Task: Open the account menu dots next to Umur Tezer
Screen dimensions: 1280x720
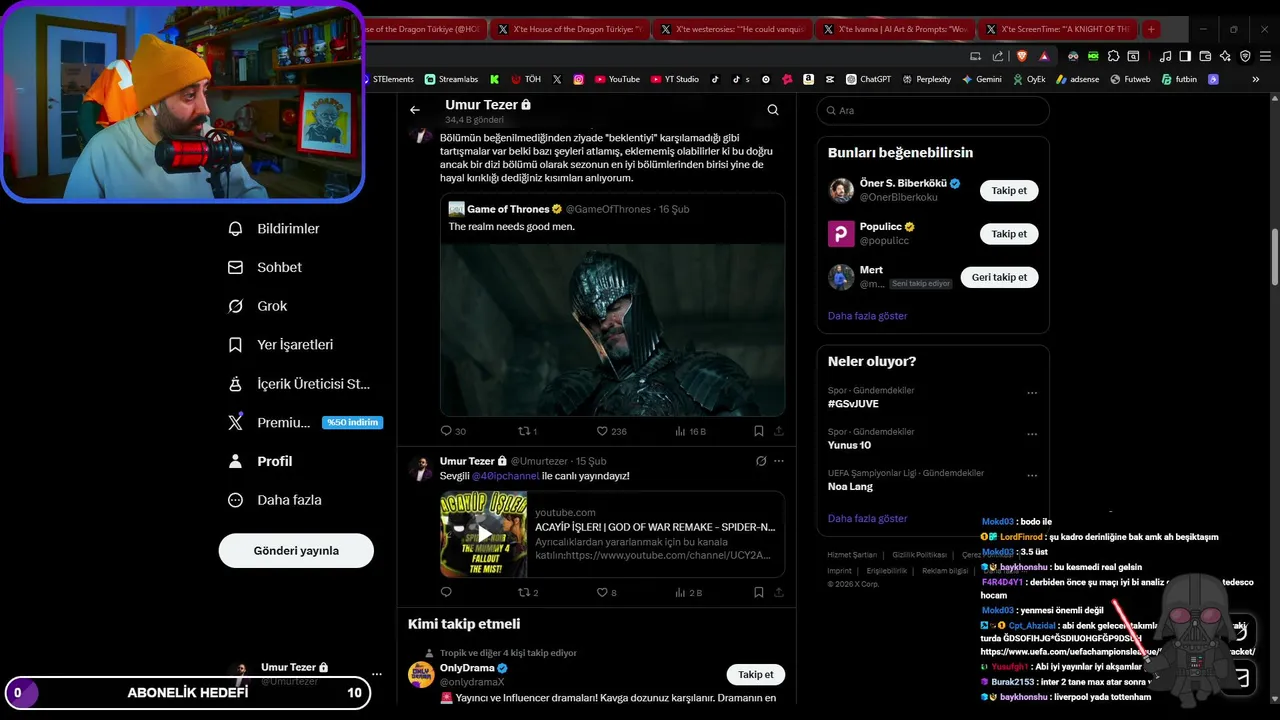Action: pos(376,675)
